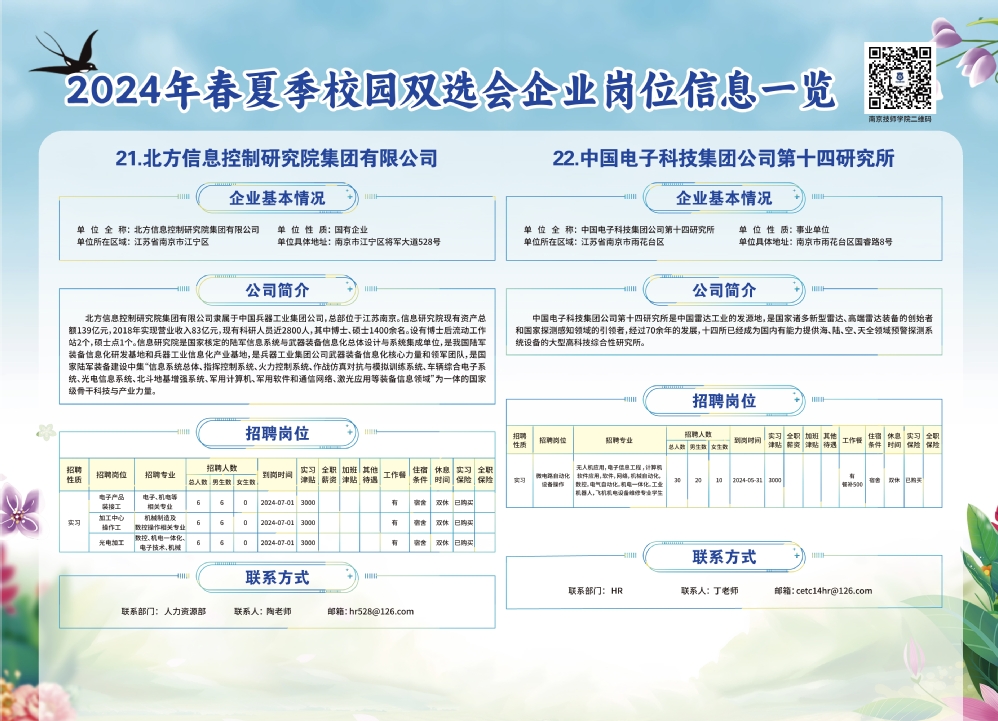Image resolution: width=998 pixels, height=721 pixels.
Task: Click 招聘岗位 banner for company 22
Action: click(724, 401)
